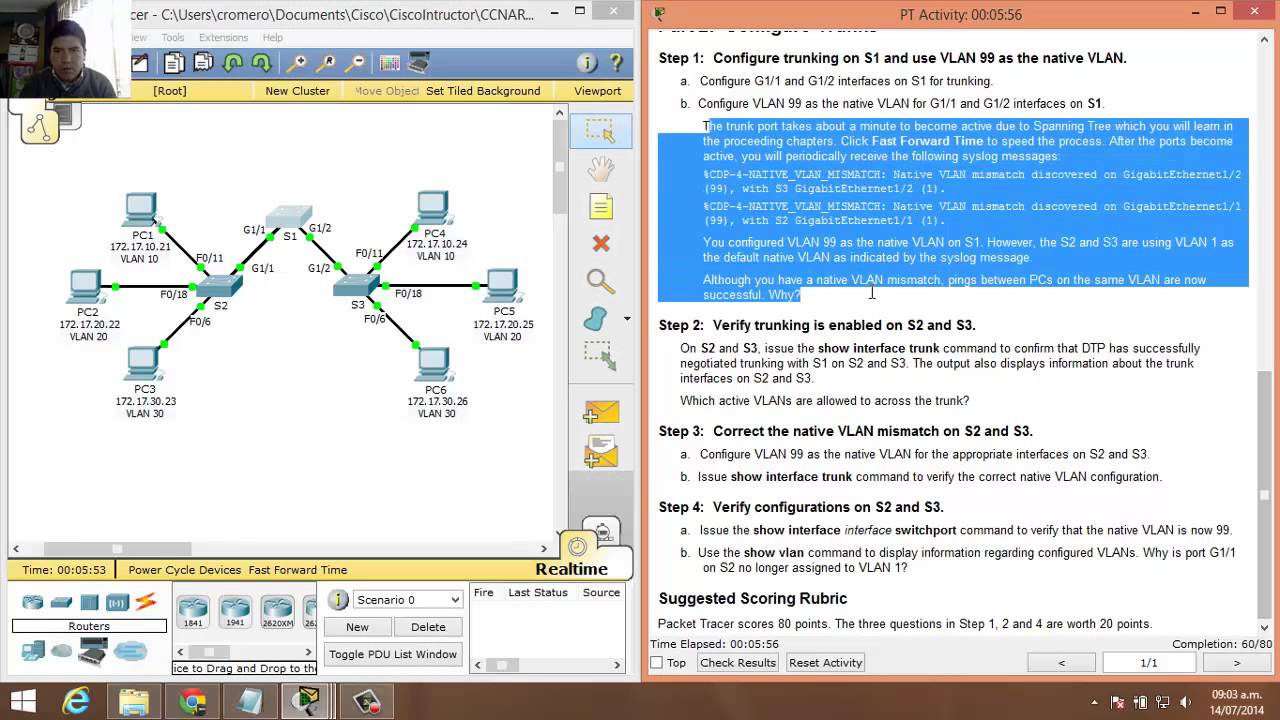This screenshot has height=720, width=1280.
Task: Open the Drawing Palette icon
Action: pyautogui.click(x=390, y=63)
